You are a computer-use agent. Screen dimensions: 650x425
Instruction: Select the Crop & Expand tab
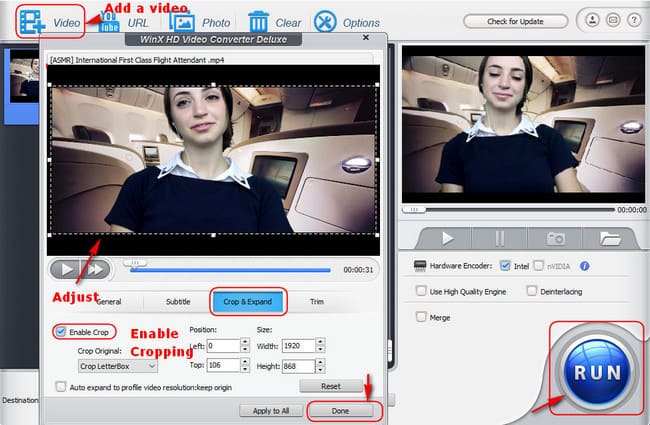click(248, 302)
